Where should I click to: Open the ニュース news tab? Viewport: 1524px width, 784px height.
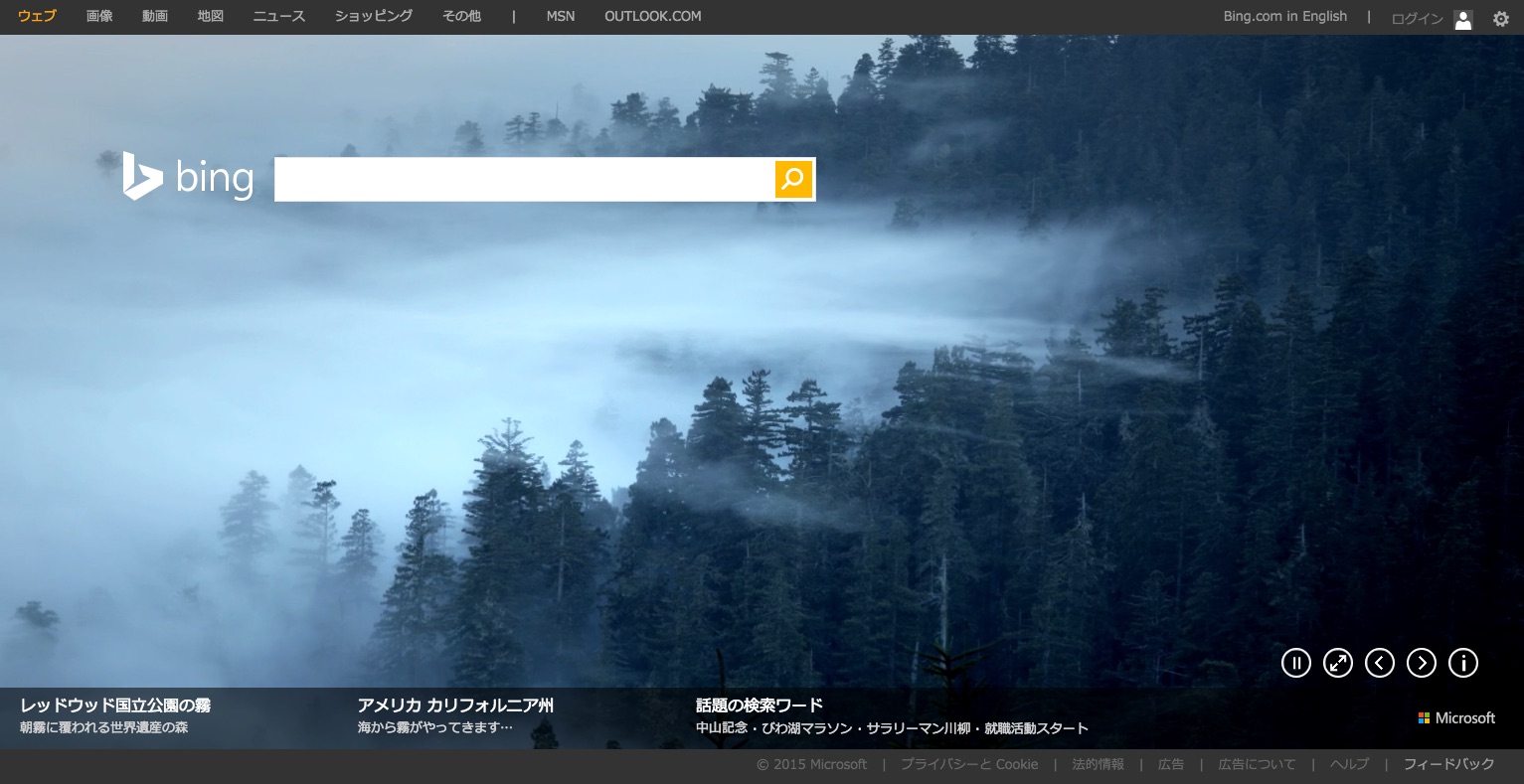pos(279,16)
